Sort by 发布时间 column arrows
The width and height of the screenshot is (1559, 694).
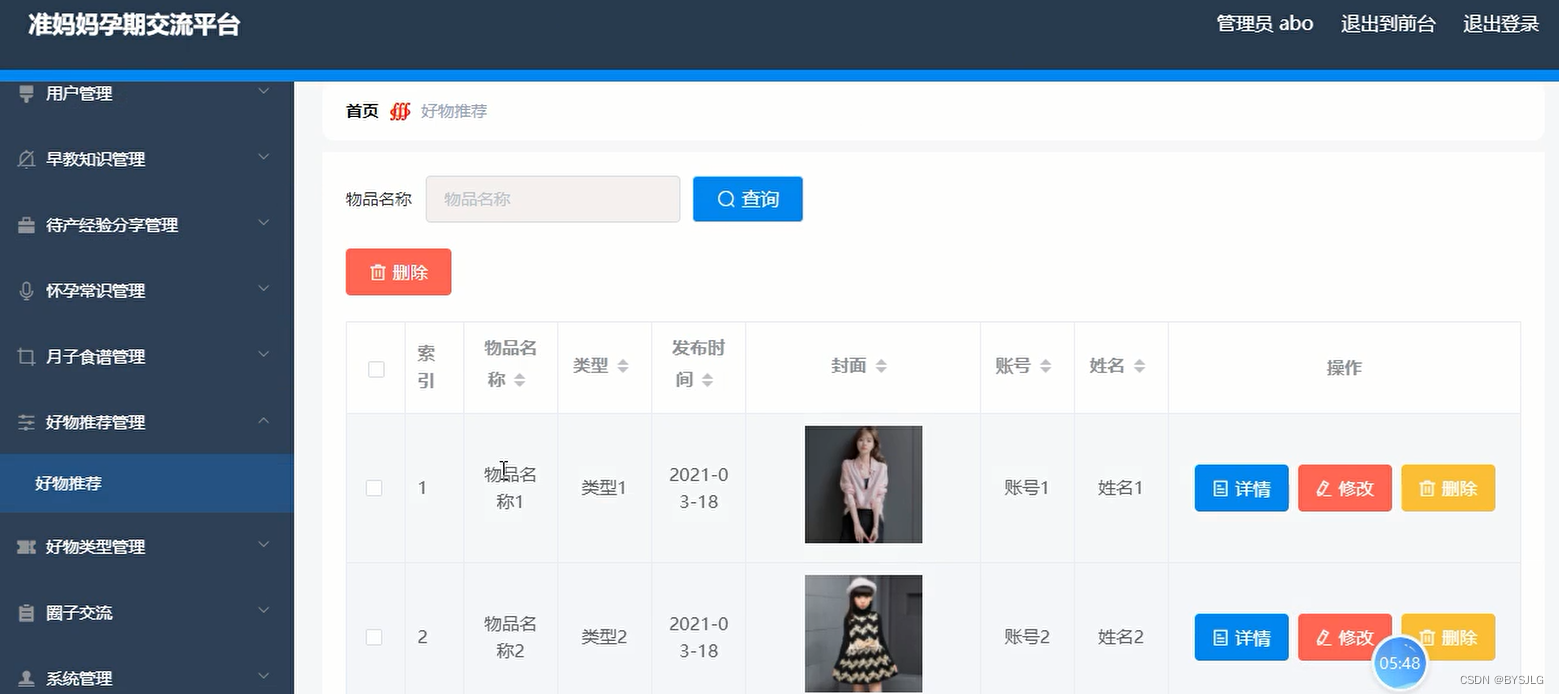pyautogui.click(x=707, y=380)
